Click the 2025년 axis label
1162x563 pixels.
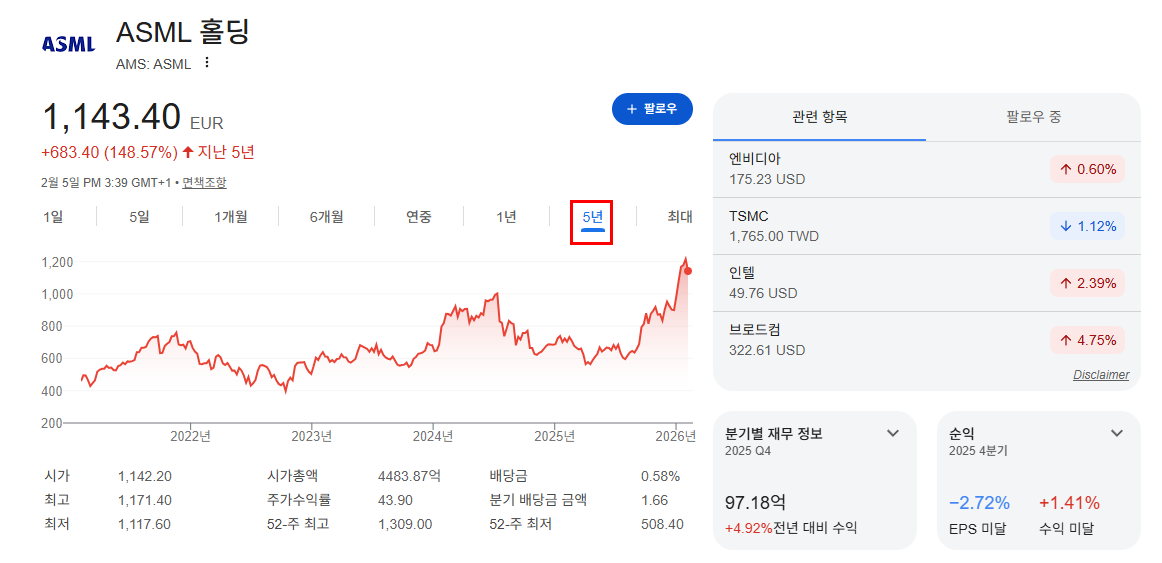point(555,436)
